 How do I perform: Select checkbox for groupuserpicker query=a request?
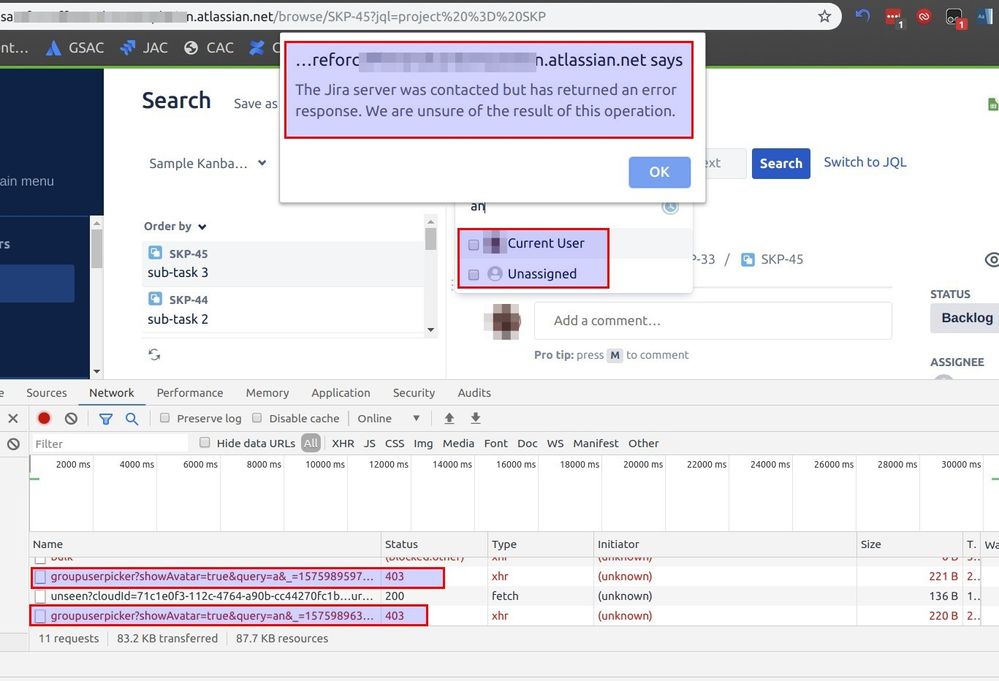[40, 577]
